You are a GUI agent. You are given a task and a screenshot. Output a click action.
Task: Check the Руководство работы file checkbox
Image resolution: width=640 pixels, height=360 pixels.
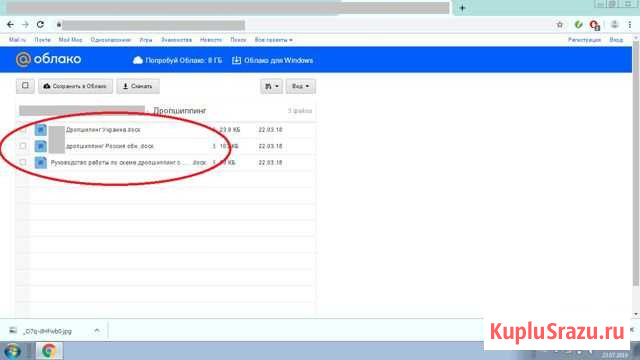(x=23, y=162)
